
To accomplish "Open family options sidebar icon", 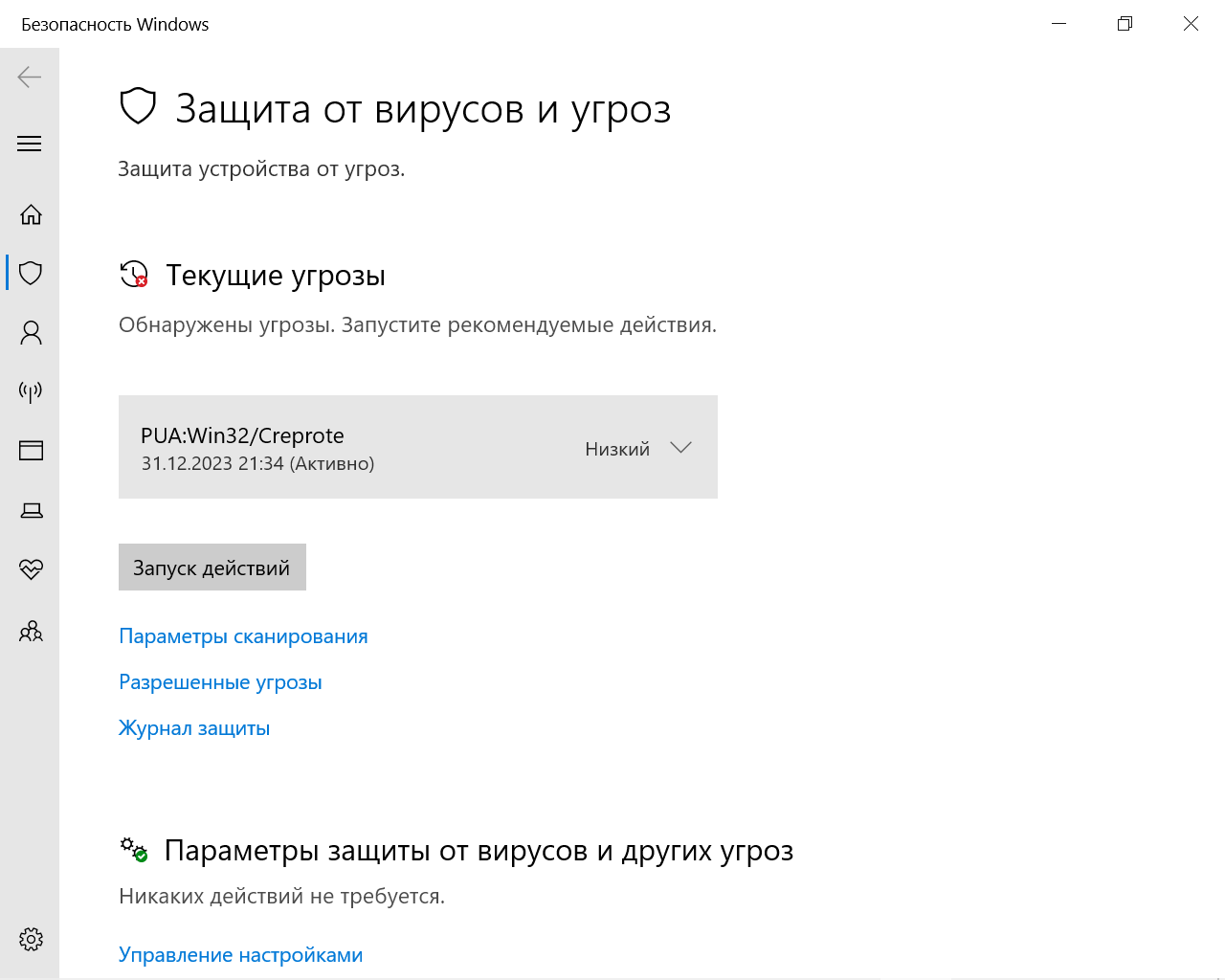I will (x=31, y=631).
